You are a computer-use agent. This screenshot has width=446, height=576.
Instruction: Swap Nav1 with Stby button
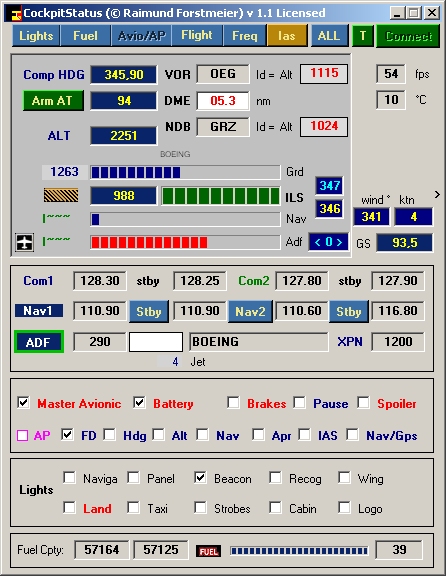pyautogui.click(x=149, y=312)
